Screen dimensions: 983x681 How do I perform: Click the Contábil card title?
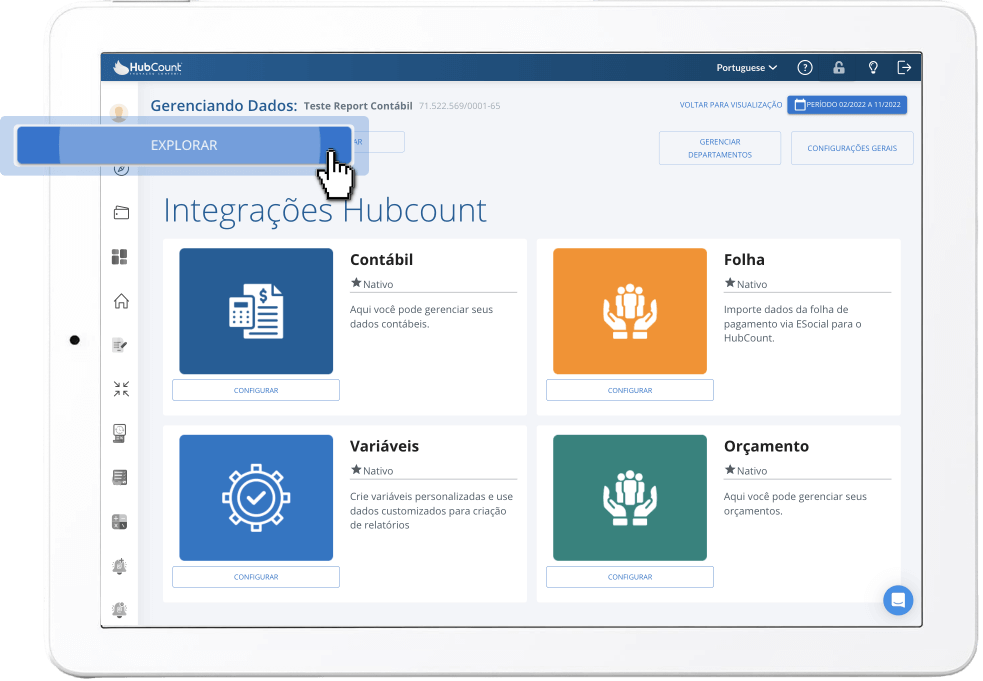(381, 260)
